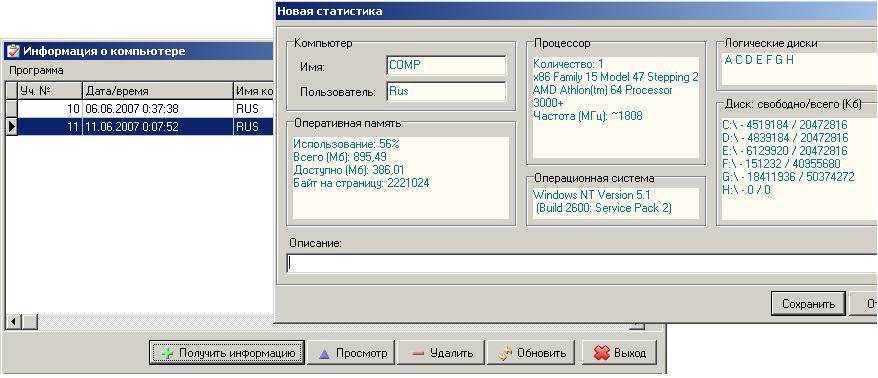Click the red cross icon on Выход

click(601, 353)
